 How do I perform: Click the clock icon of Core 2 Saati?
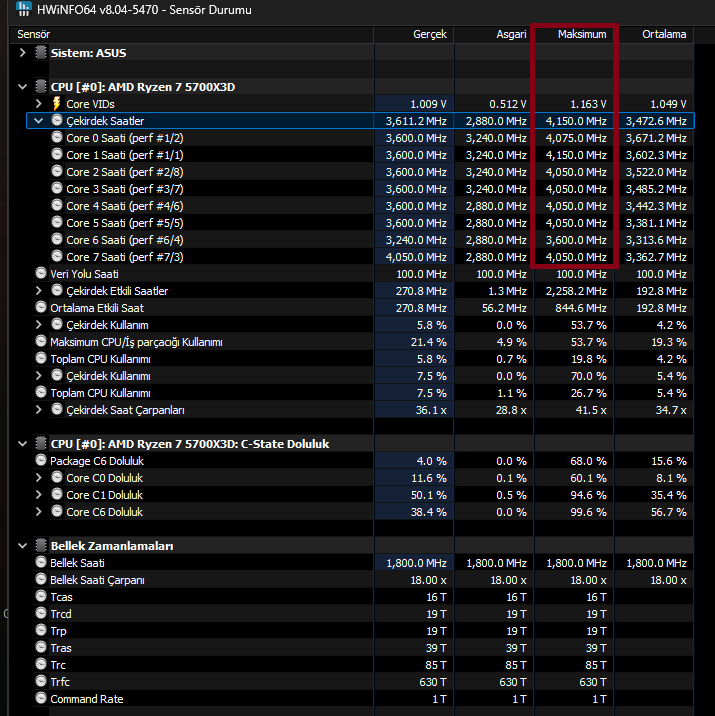point(57,171)
